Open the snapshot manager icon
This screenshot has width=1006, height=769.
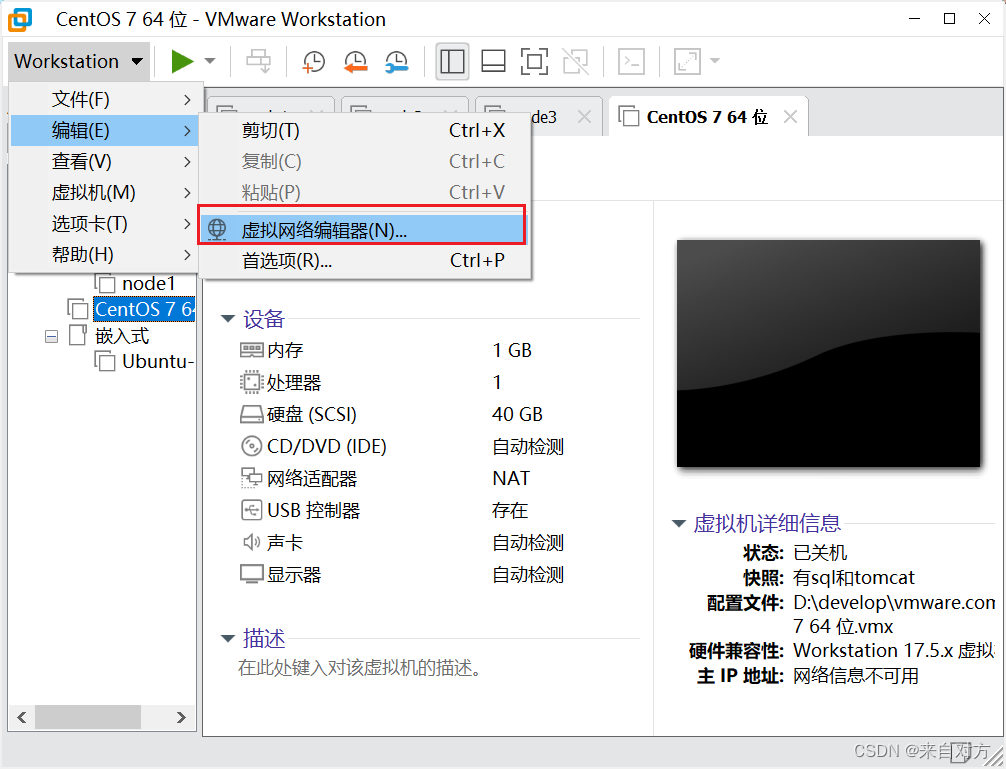click(397, 62)
